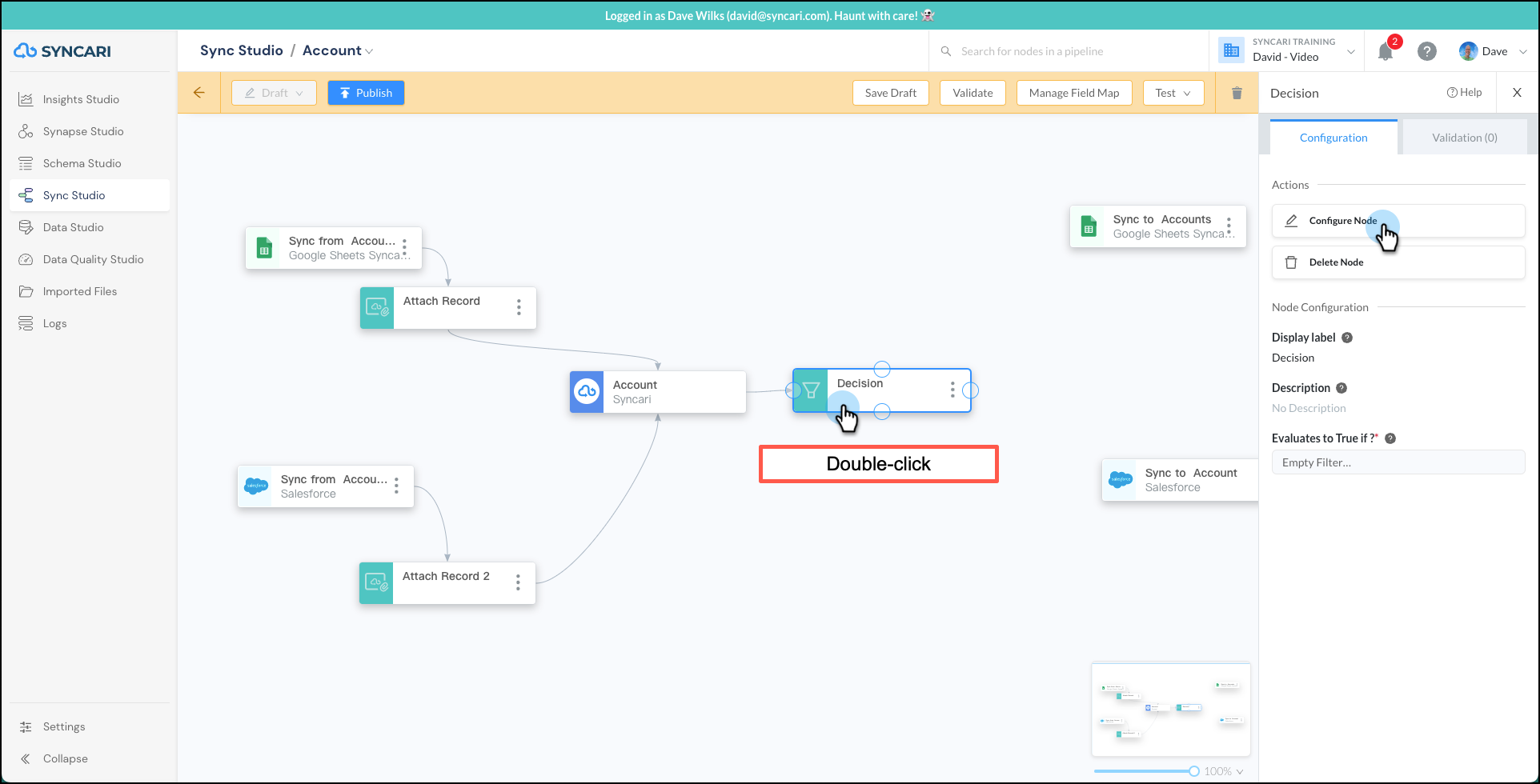Click the Syncari logo
The image size is (1540, 784).
point(62,51)
